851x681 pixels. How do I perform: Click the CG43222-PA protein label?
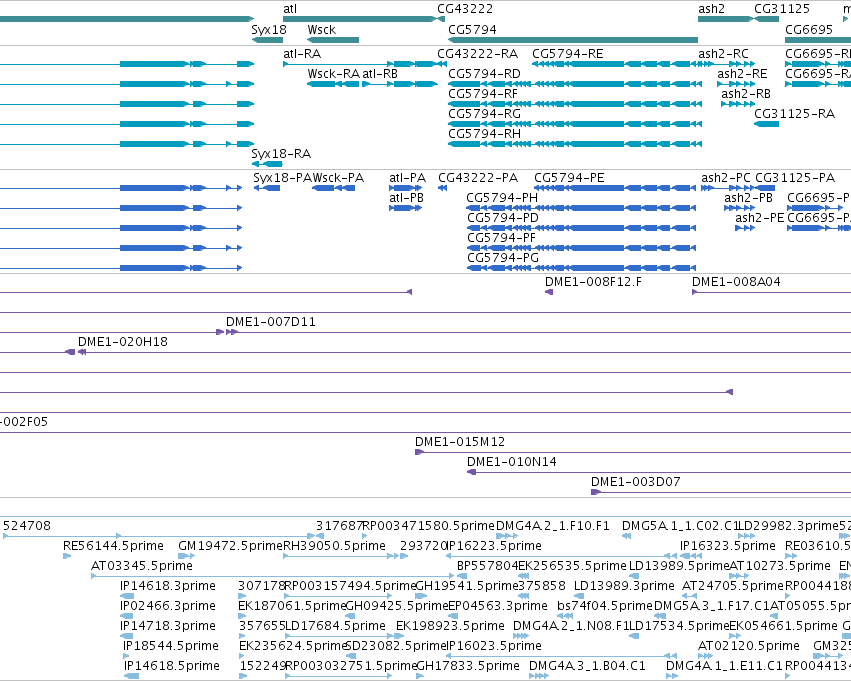[478, 178]
